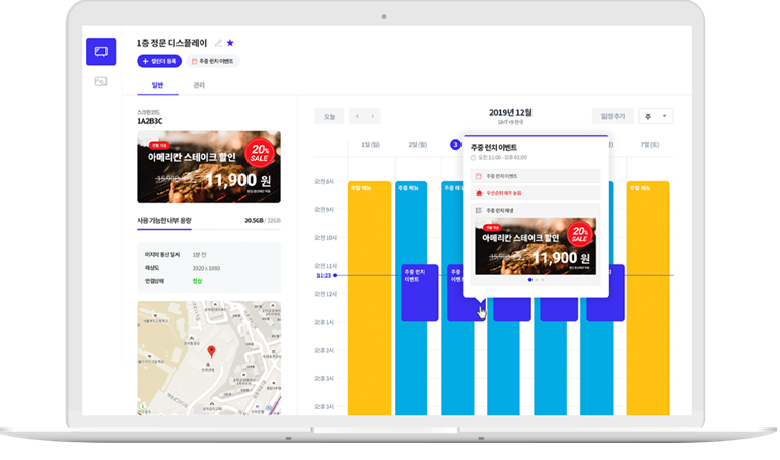Go to next week arrow
Screen dimensions: 780x460
pos(372,116)
